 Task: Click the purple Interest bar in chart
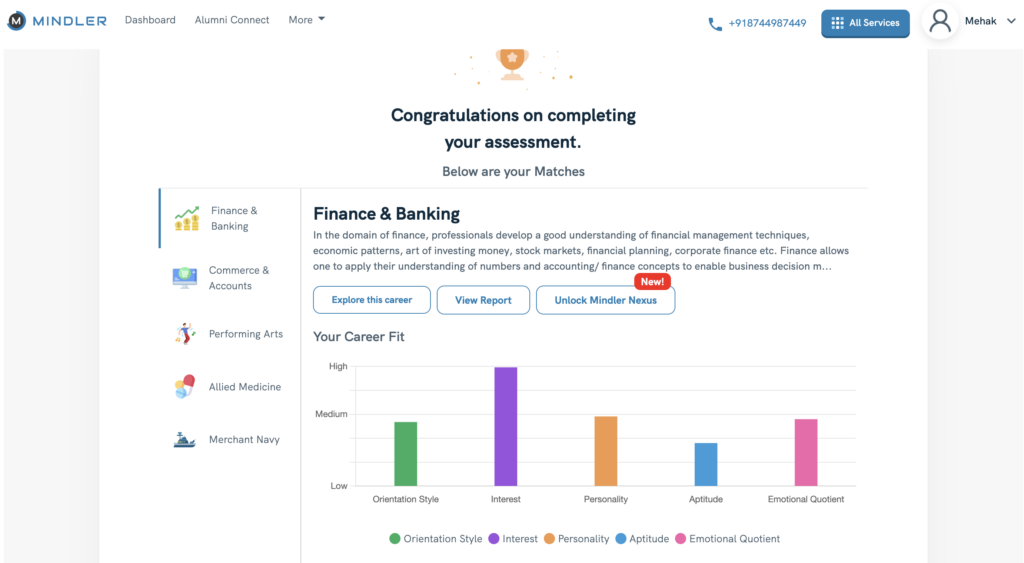(506, 426)
